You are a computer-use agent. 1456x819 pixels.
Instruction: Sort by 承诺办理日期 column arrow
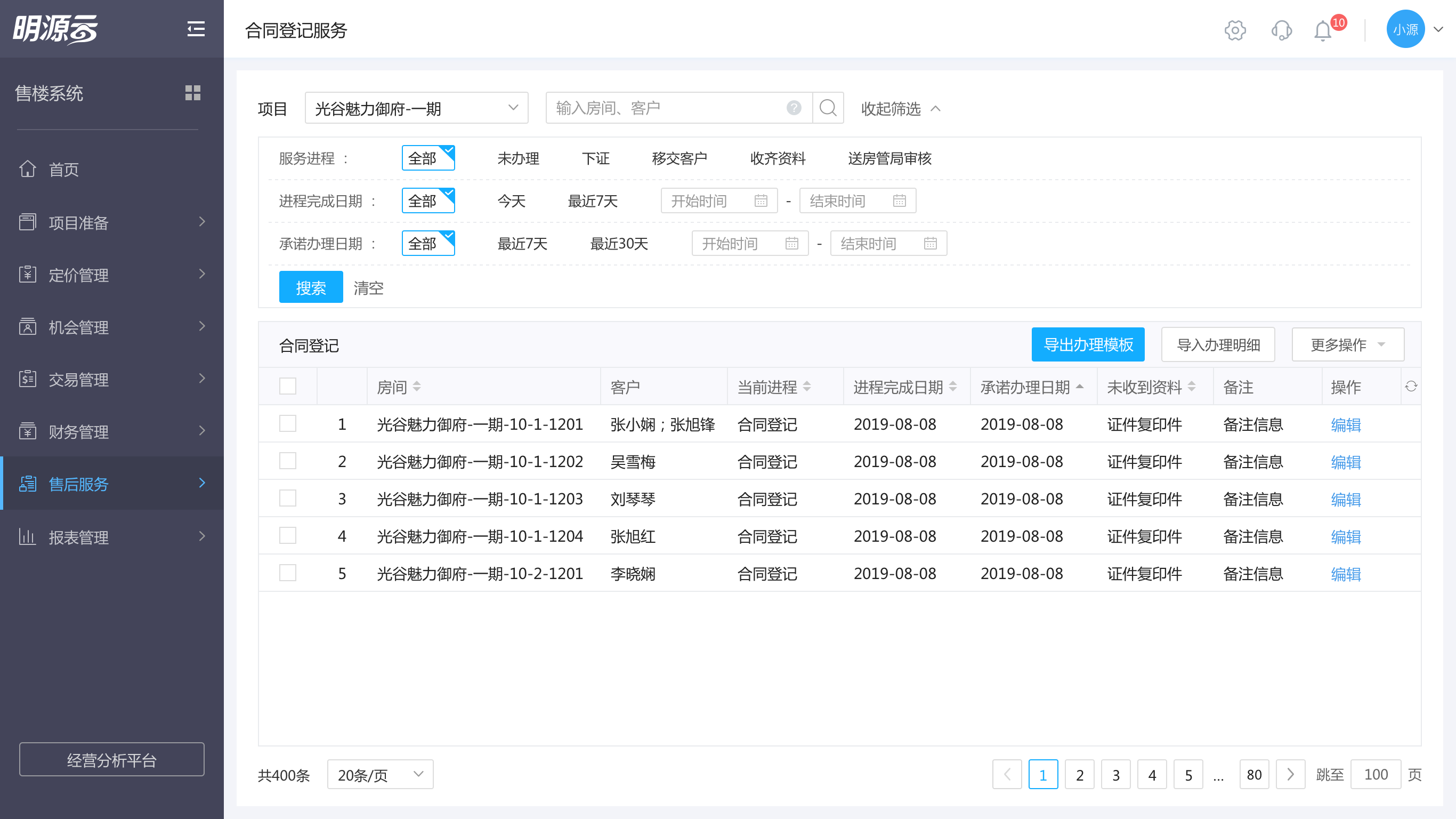pos(1080,387)
